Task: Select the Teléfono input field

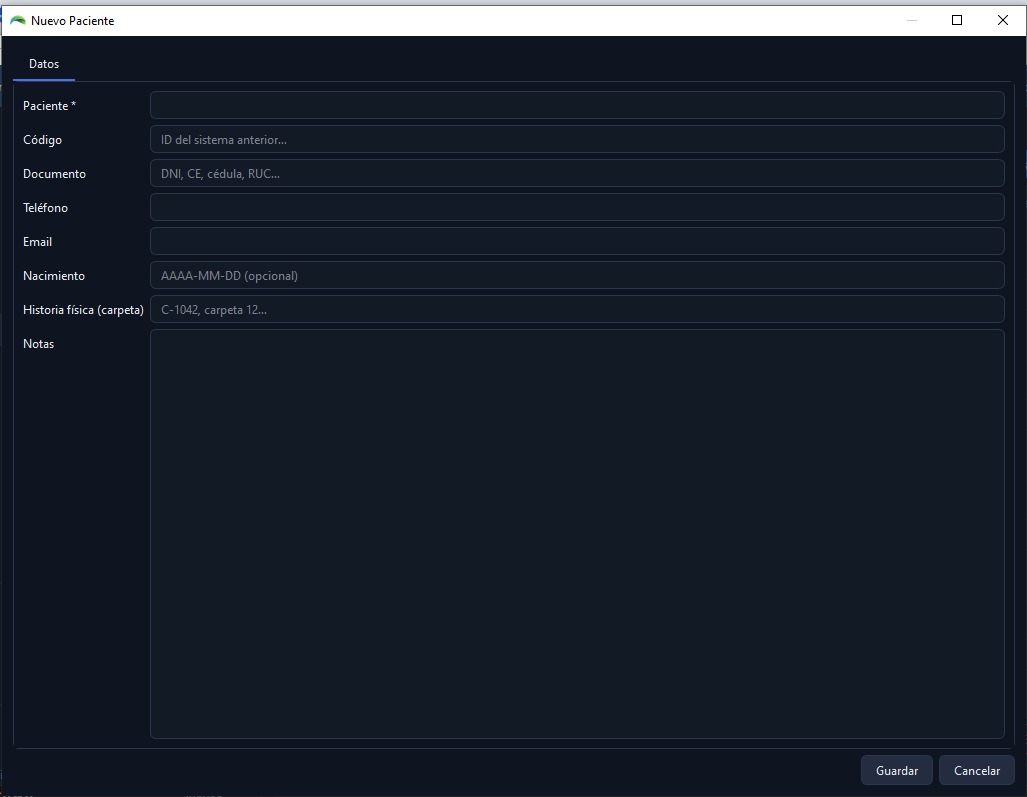Action: click(577, 208)
